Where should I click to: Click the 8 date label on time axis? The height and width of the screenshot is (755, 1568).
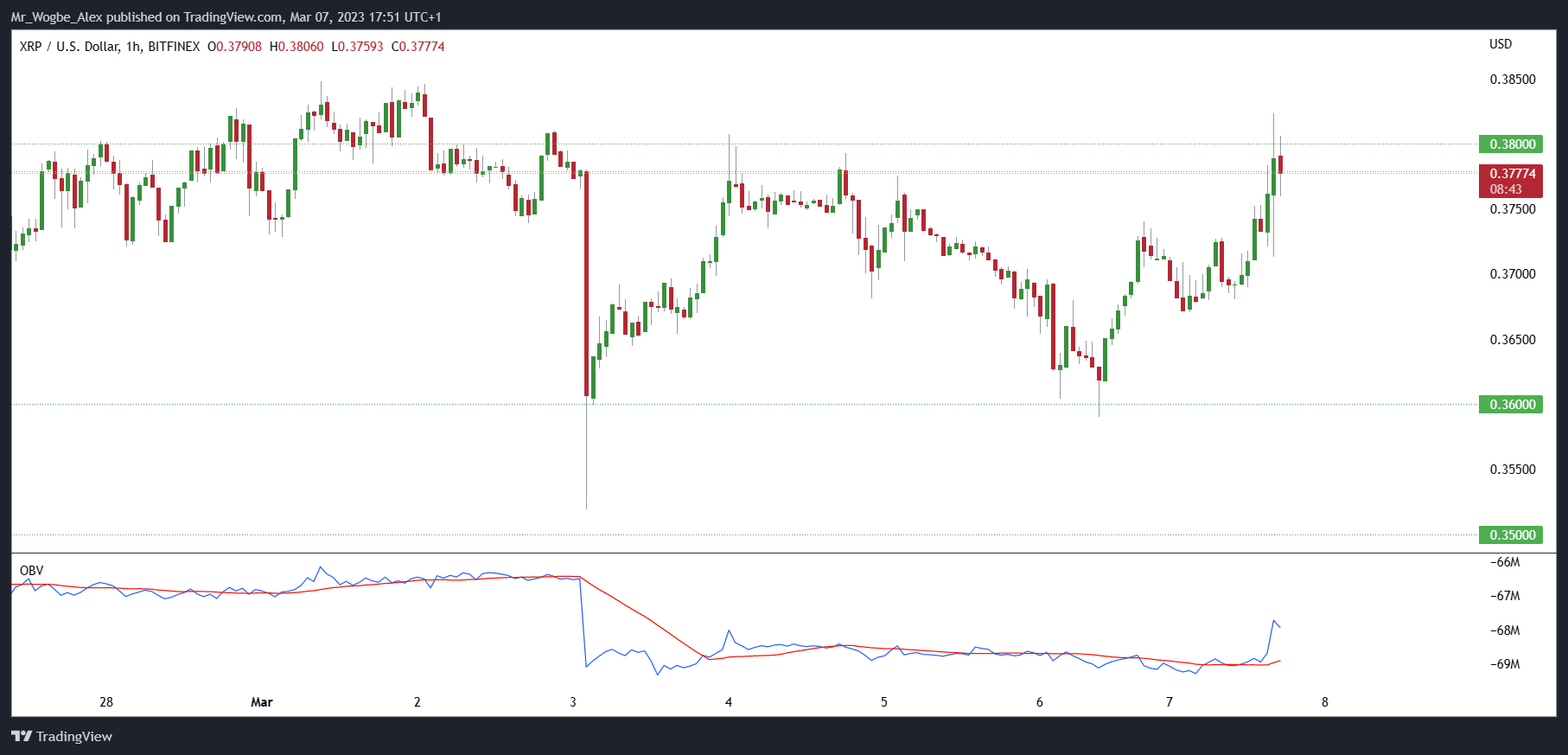pyautogui.click(x=1325, y=702)
